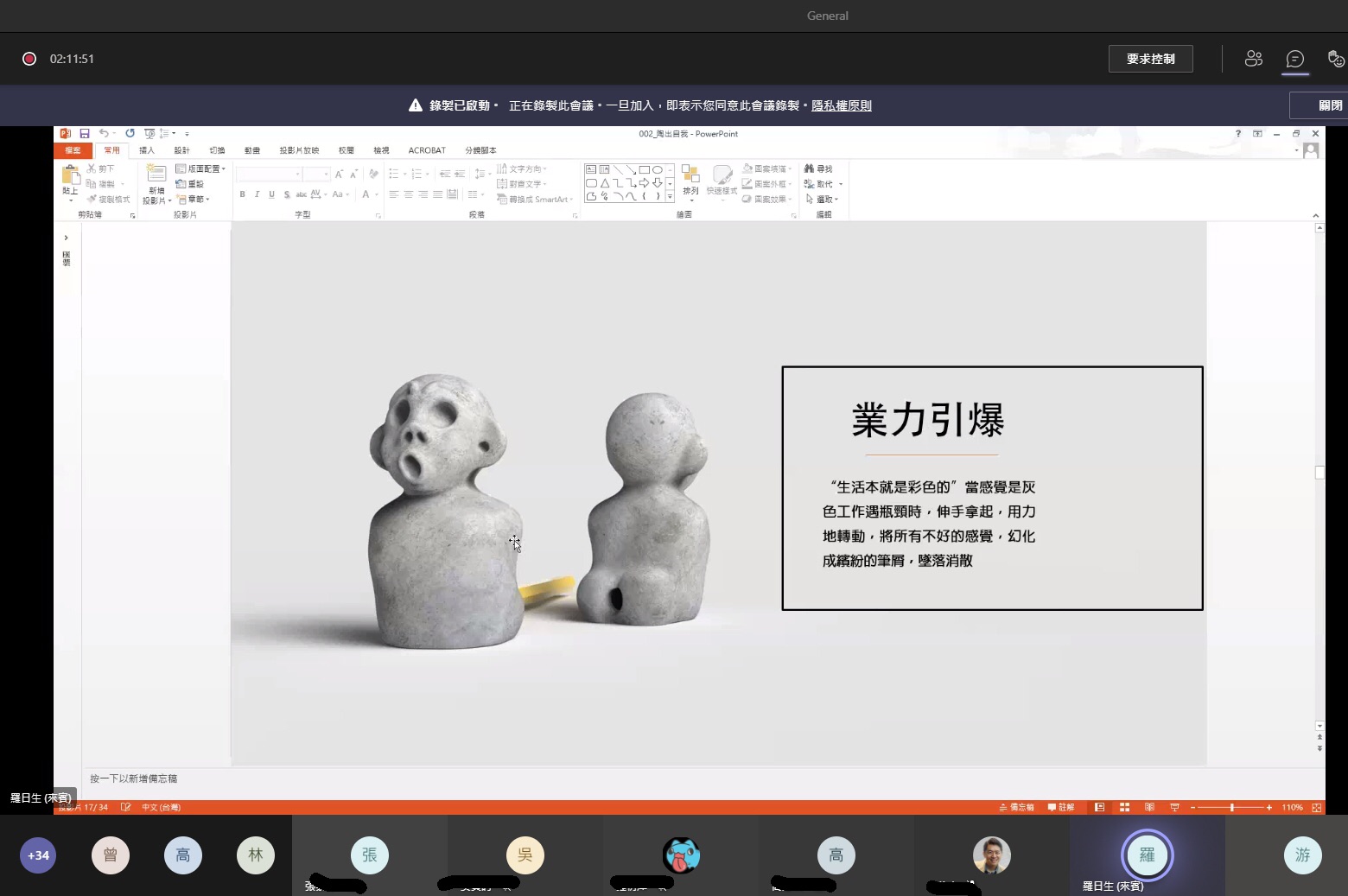Viewport: 1348px width, 896px height.
Task: Click the Paste (貼上) clipboard icon
Action: click(x=70, y=178)
